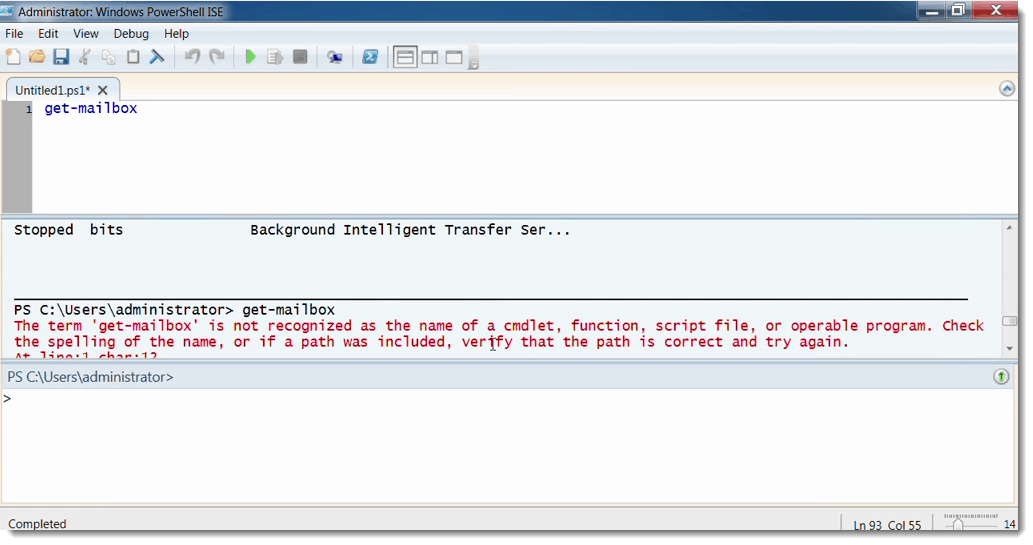The height and width of the screenshot is (545, 1033).
Task: Save the script with floppy disk icon
Action: (61, 57)
